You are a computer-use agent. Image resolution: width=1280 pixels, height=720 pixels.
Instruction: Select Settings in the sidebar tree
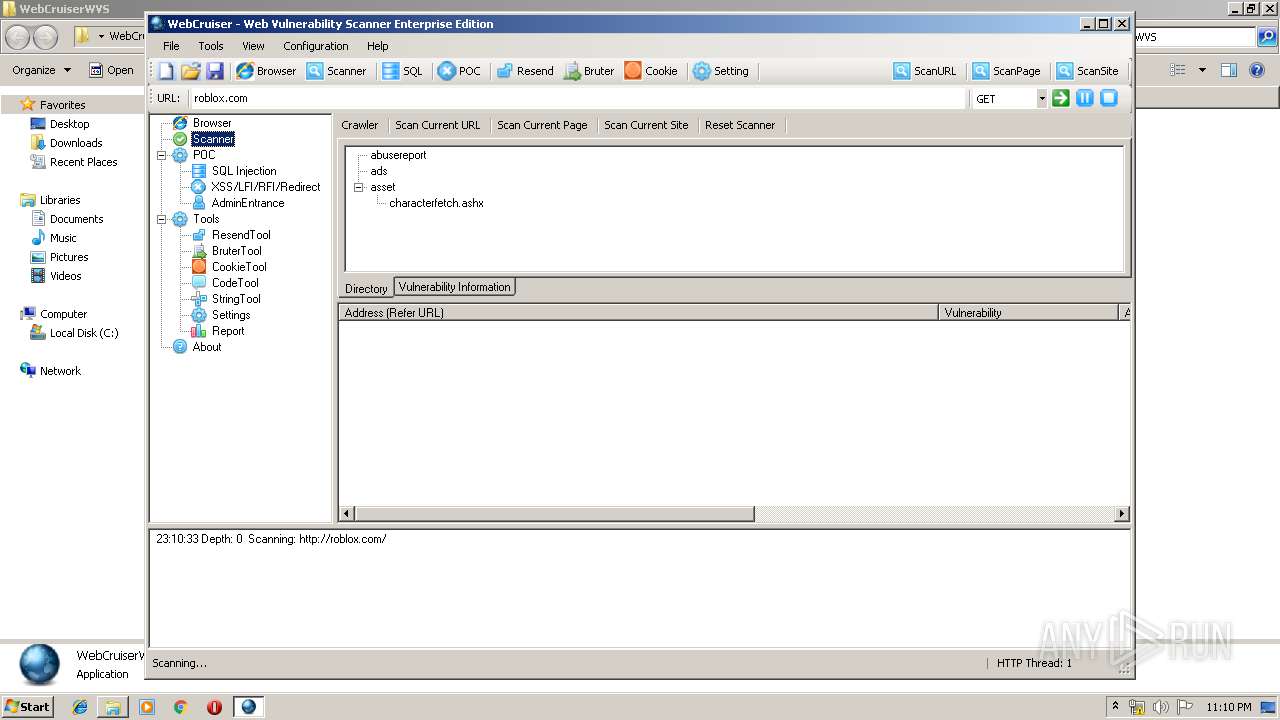[231, 315]
